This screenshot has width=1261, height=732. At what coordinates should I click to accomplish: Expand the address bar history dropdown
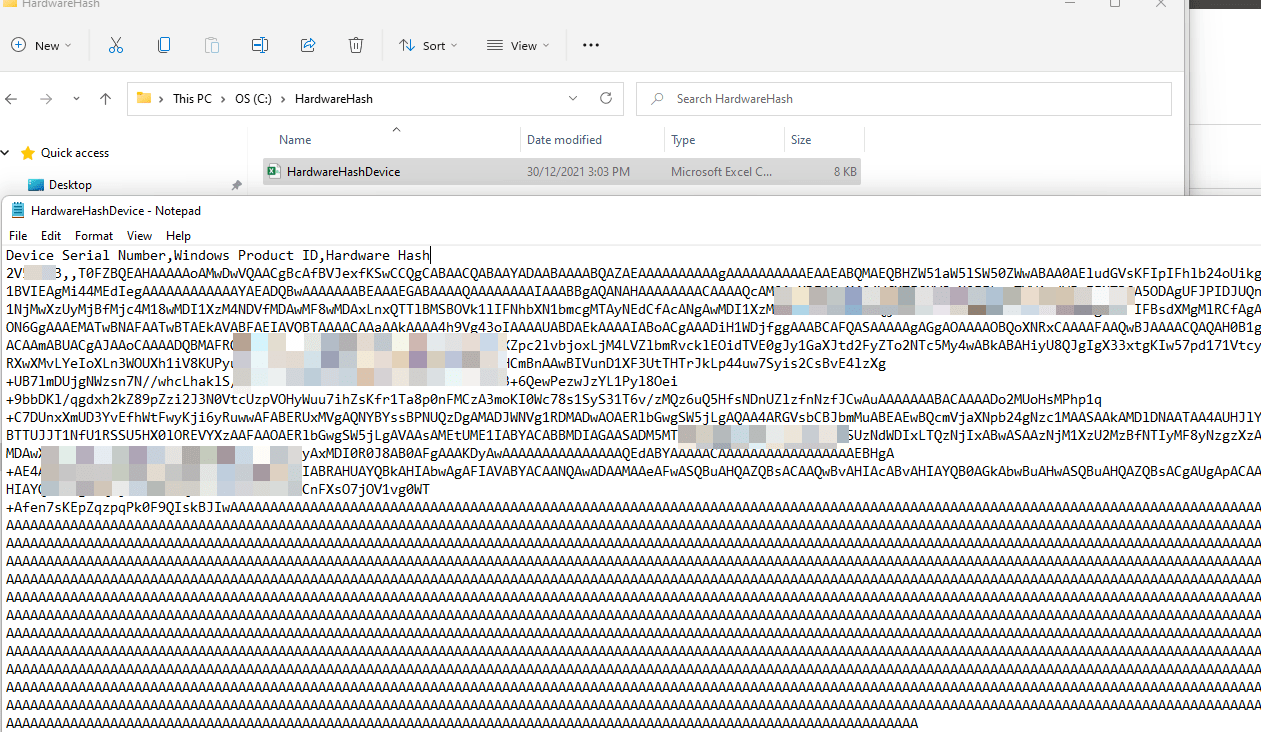(573, 99)
